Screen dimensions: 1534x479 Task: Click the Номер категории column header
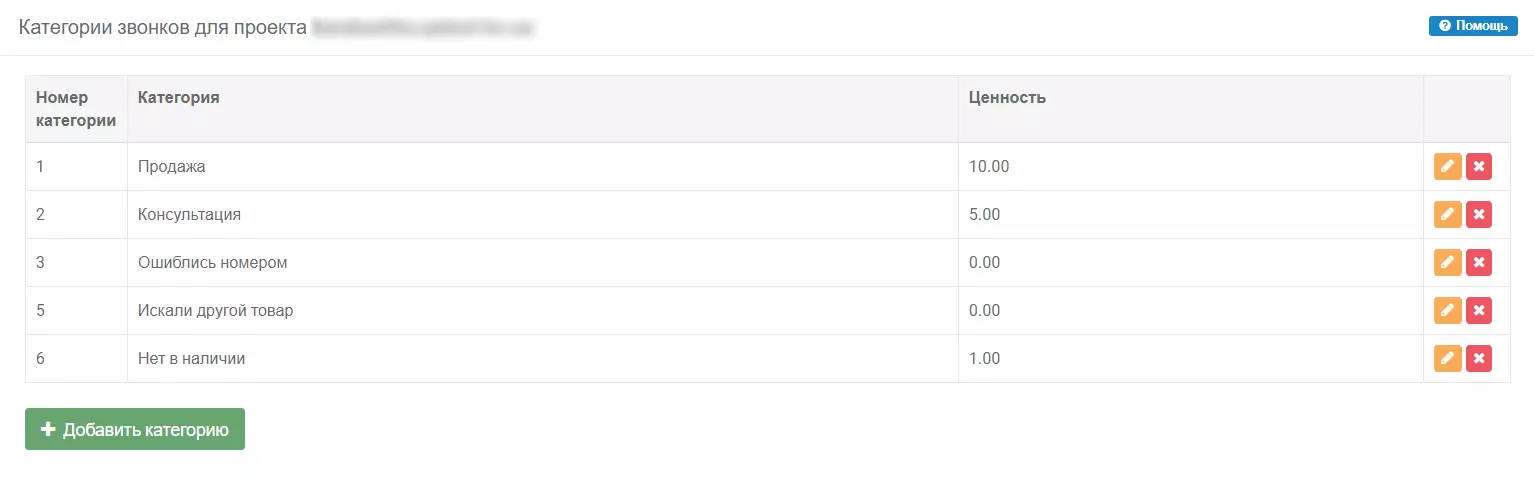[x=76, y=109]
